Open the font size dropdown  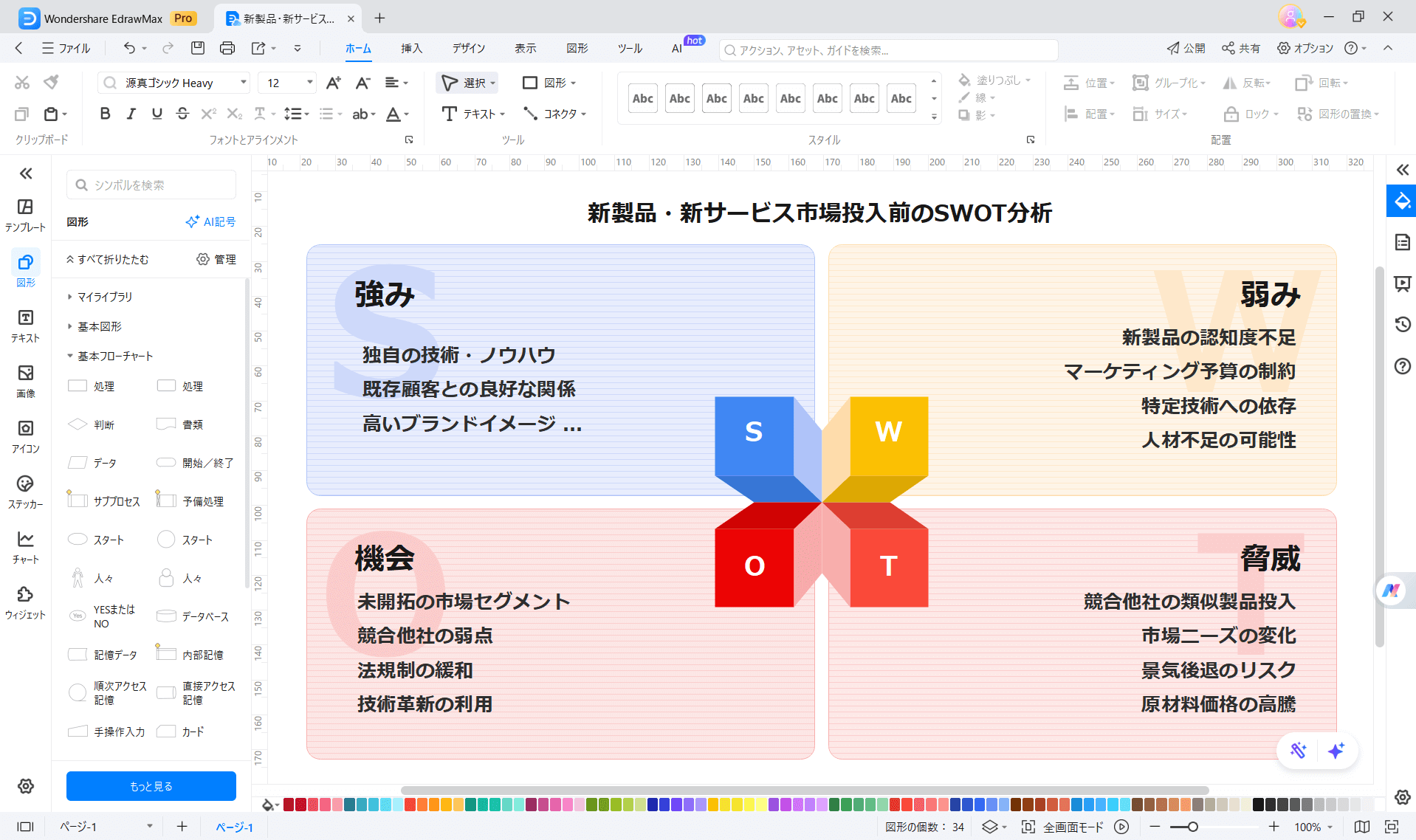309,82
